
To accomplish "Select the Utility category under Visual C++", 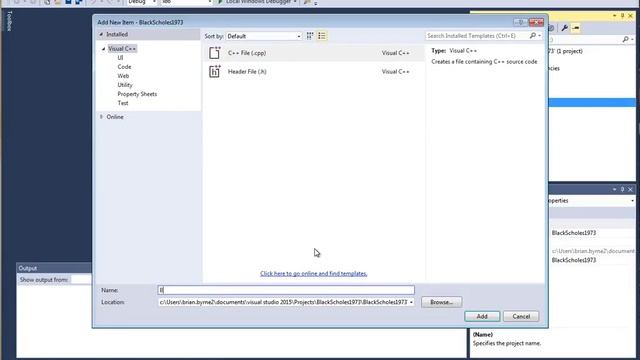I will click(x=125, y=85).
